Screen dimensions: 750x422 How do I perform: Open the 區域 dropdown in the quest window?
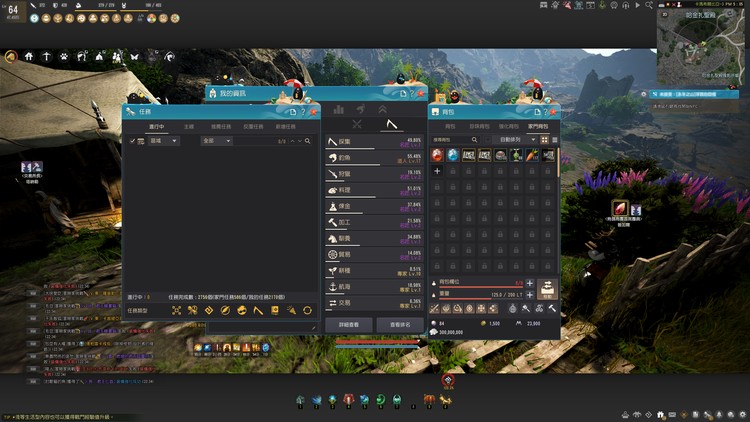(164, 141)
